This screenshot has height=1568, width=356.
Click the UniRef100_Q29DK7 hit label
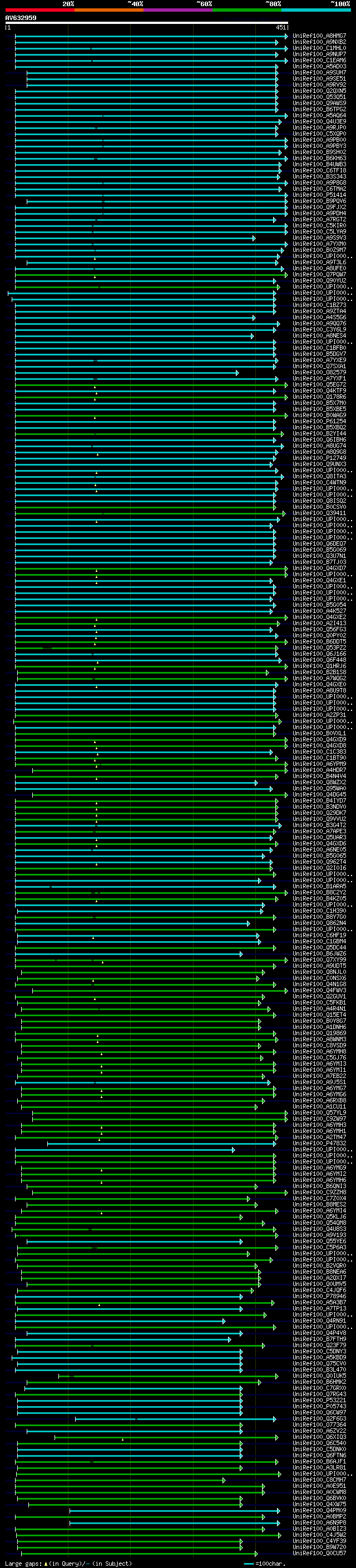coord(319,813)
